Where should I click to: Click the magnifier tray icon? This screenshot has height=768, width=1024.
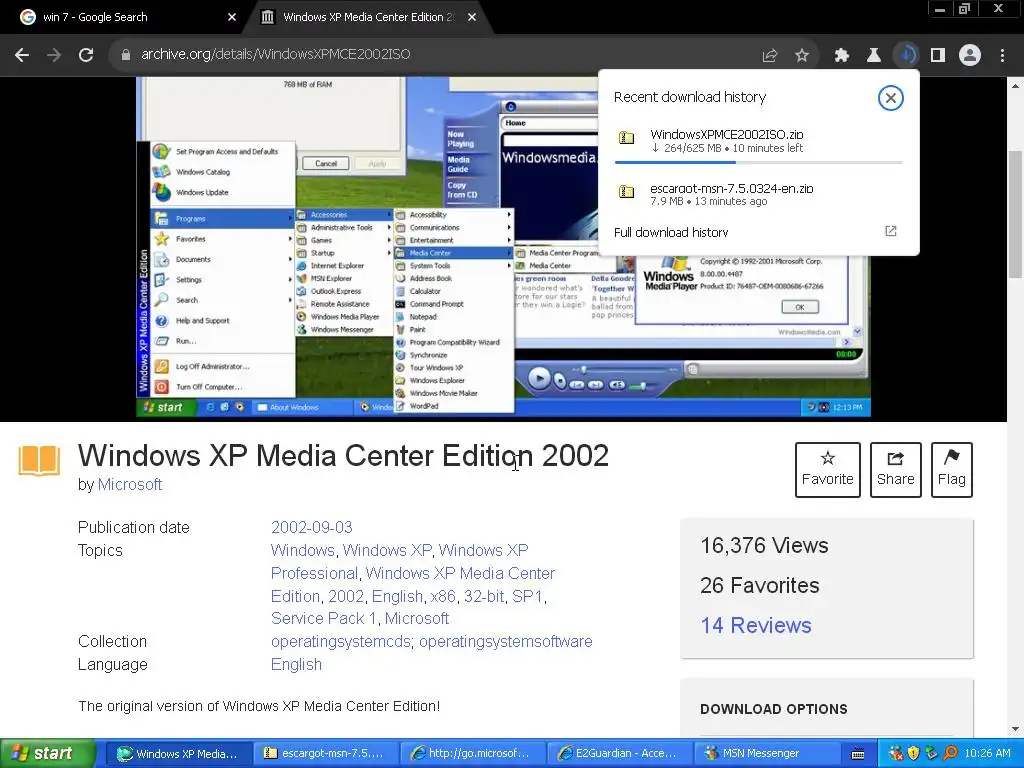coord(950,754)
